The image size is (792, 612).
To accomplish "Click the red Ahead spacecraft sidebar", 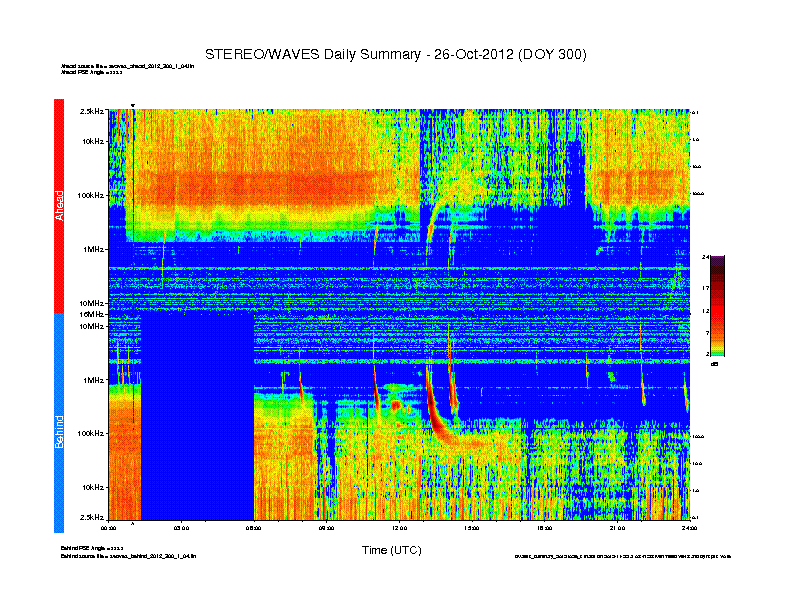I will coord(59,206).
